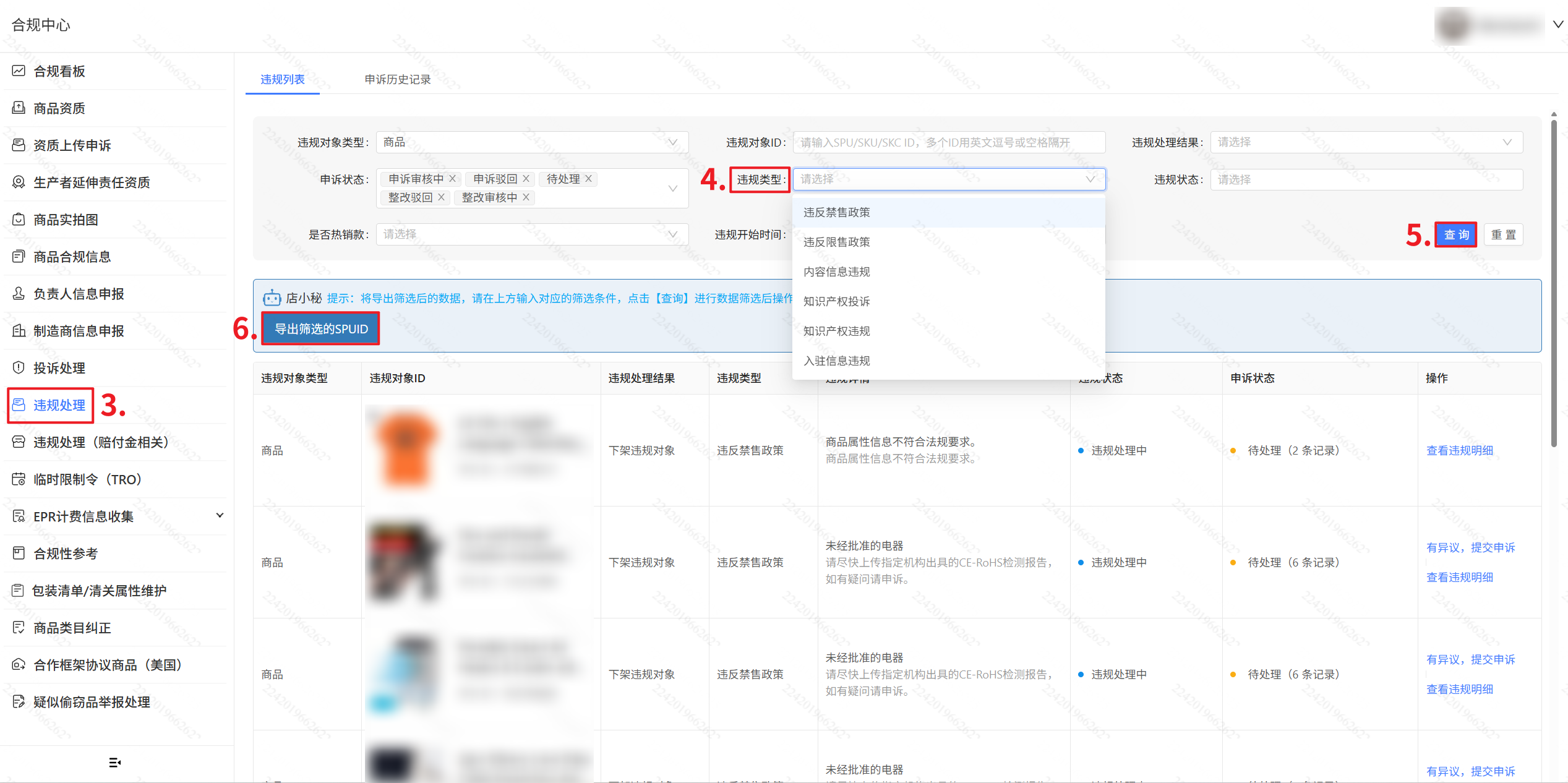Open the orange T-shirt product thumbnail
1568x783 pixels.
[406, 449]
